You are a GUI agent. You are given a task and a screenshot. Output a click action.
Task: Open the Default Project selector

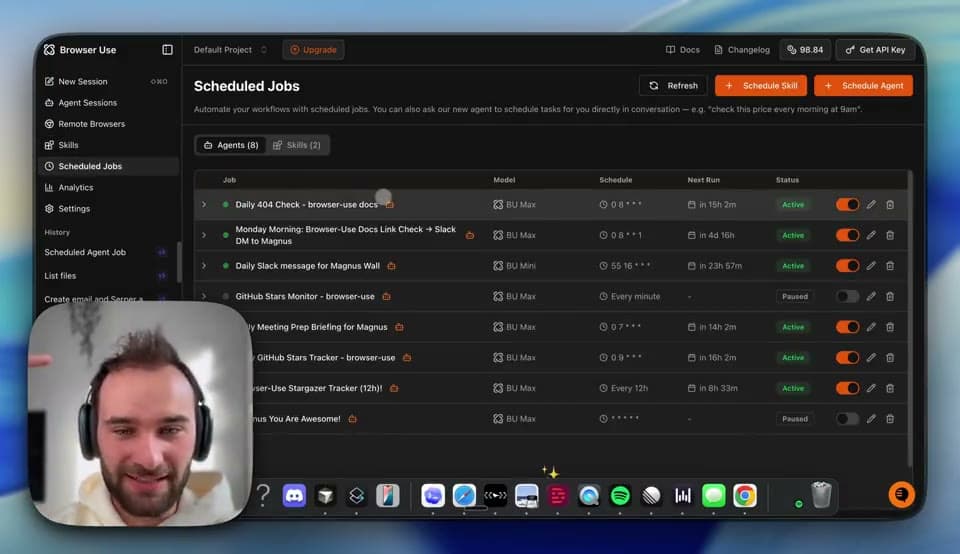pos(230,50)
